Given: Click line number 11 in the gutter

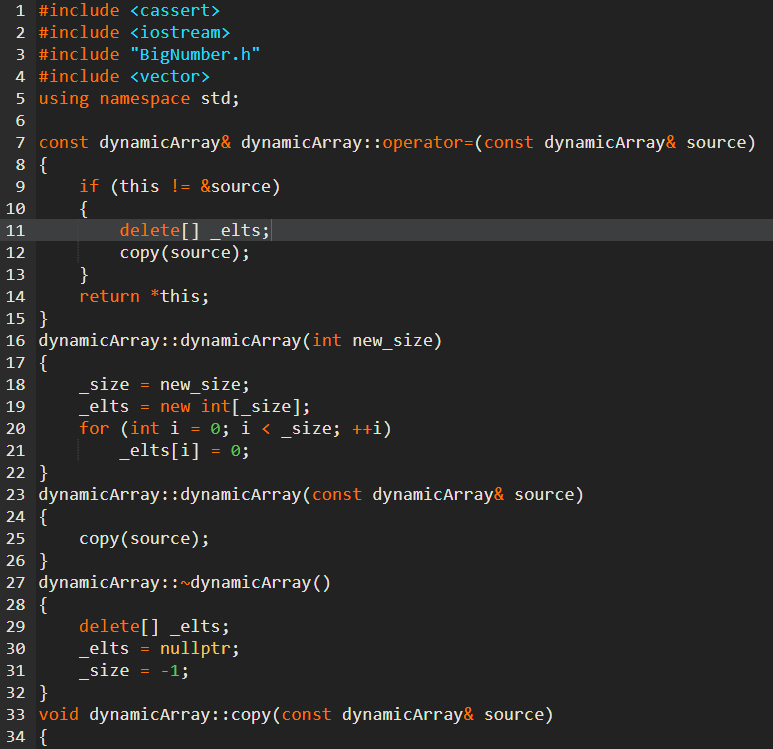Looking at the screenshot, I should click(x=15, y=230).
